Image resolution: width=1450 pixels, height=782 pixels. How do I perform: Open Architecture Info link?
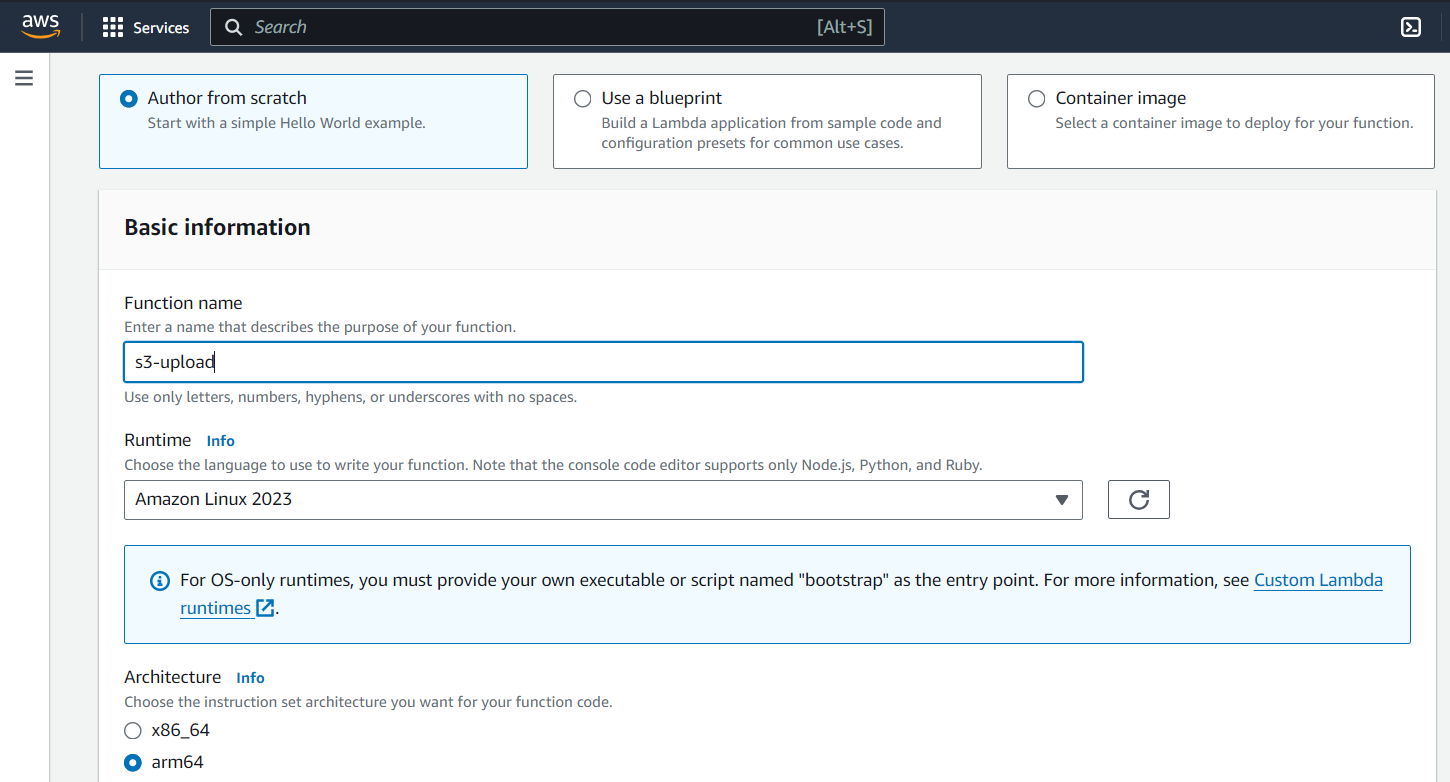pos(251,678)
